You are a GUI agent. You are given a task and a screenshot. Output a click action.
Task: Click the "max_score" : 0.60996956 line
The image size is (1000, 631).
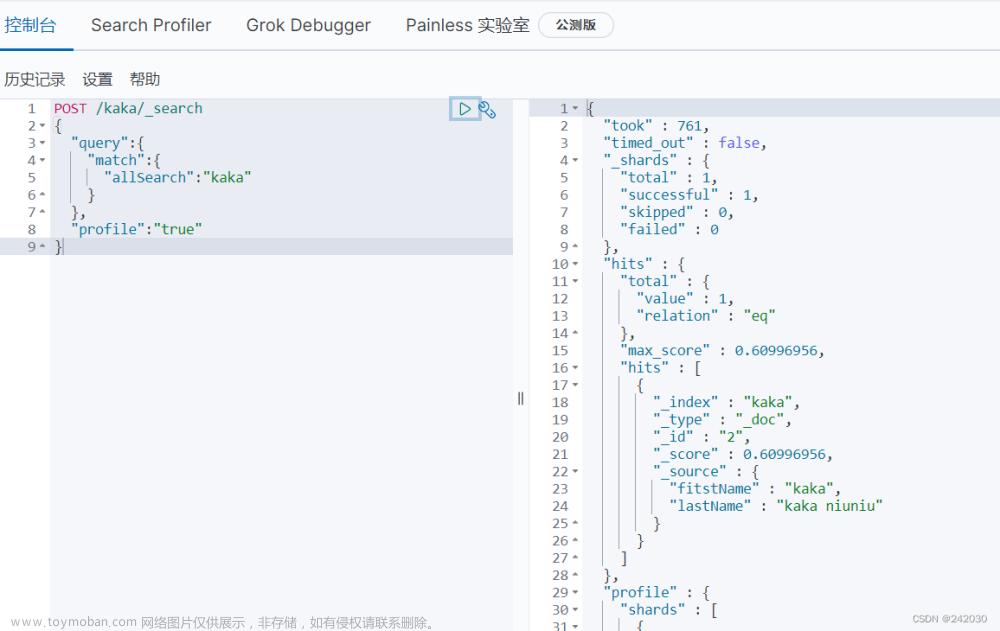[723, 350]
